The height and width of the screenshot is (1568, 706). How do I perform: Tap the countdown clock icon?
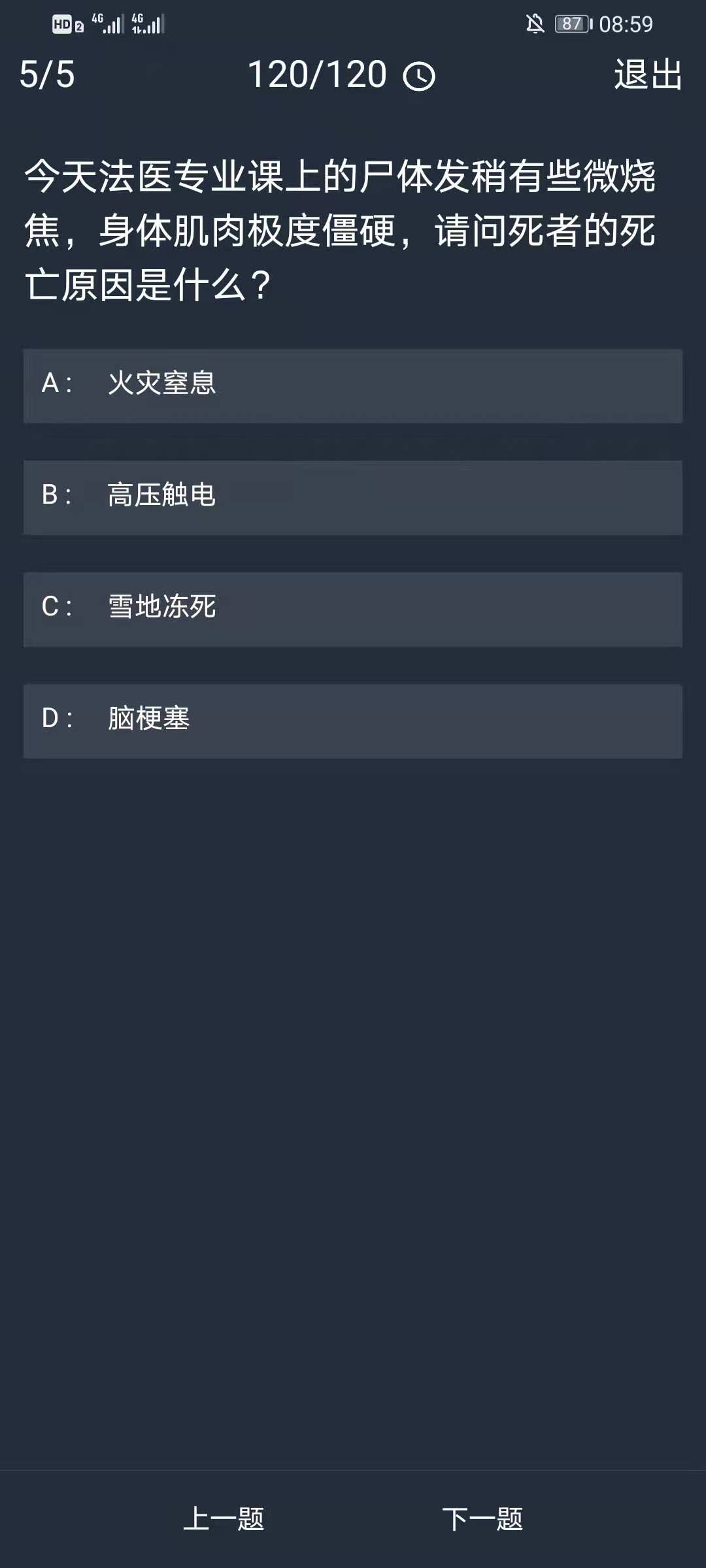coord(419,76)
